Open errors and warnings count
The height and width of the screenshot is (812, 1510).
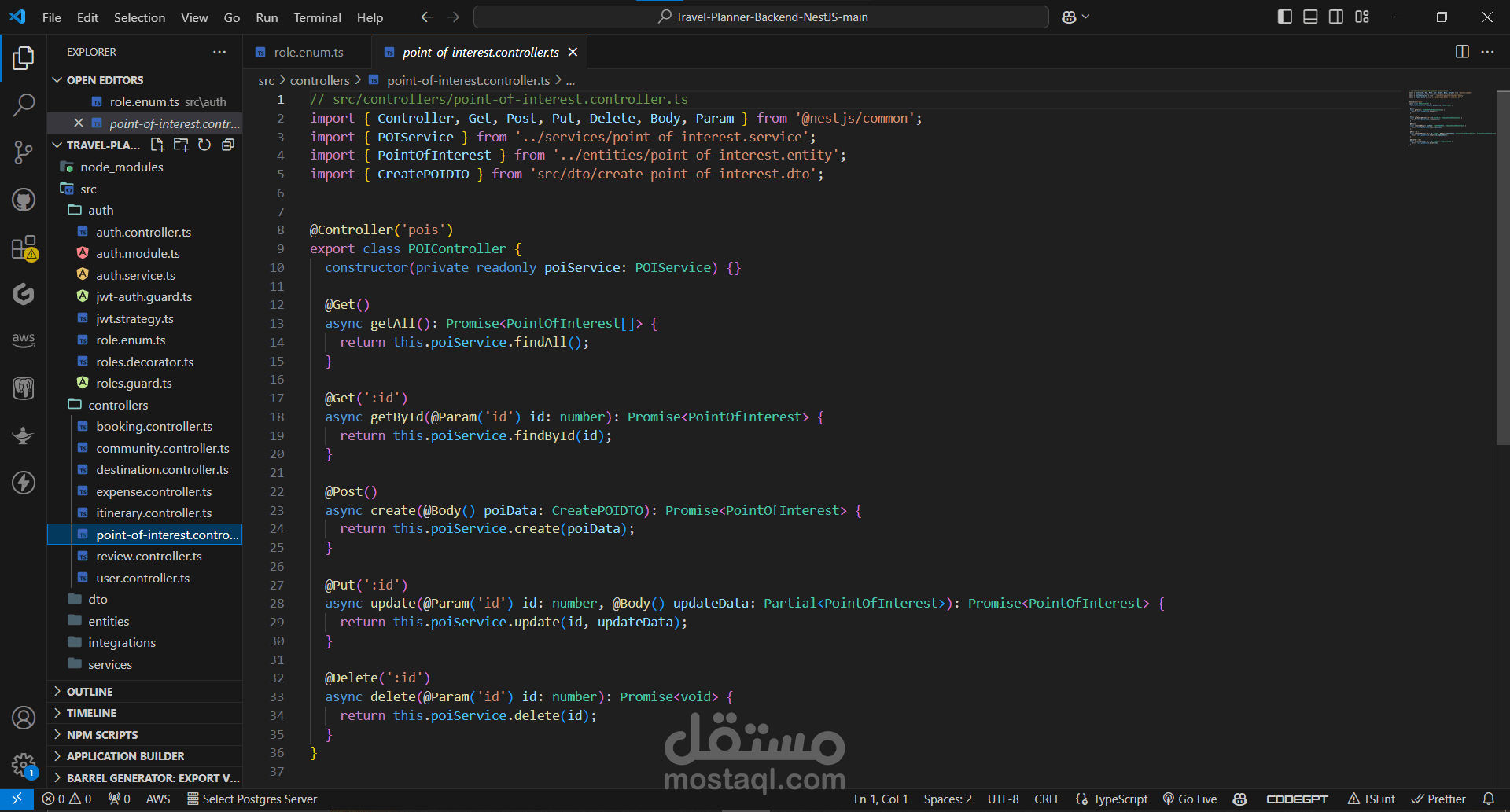click(67, 799)
